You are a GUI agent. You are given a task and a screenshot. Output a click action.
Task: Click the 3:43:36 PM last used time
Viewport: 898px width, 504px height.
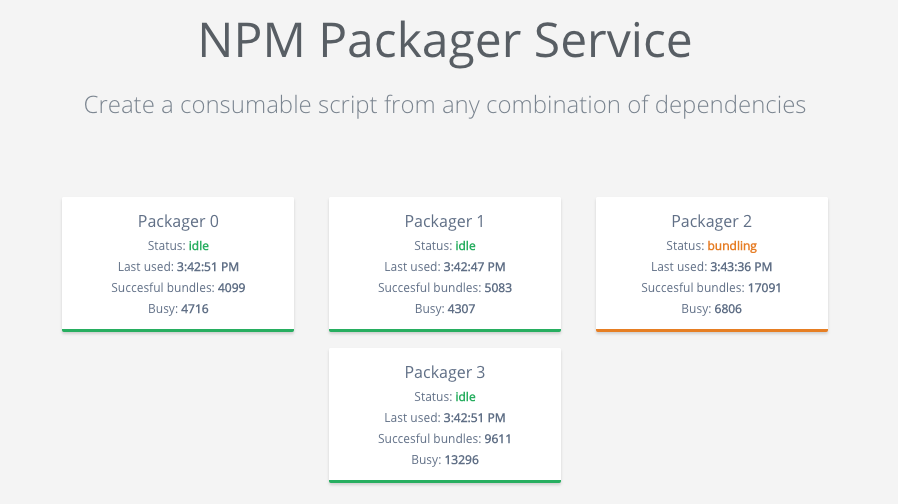(741, 266)
